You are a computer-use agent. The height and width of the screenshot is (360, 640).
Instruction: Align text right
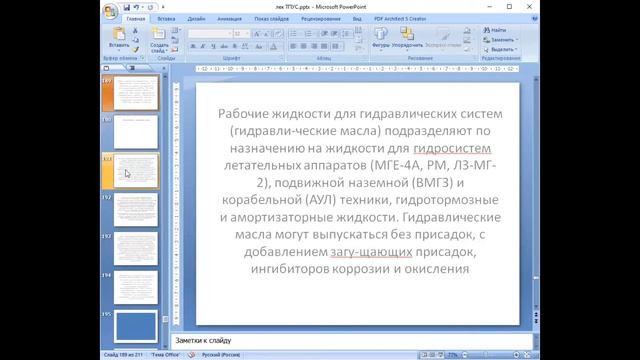pos(313,47)
